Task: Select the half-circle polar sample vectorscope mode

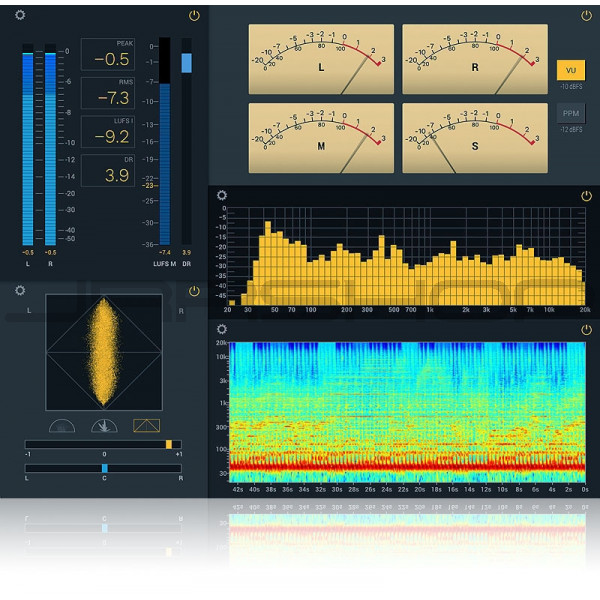Action: (61, 425)
